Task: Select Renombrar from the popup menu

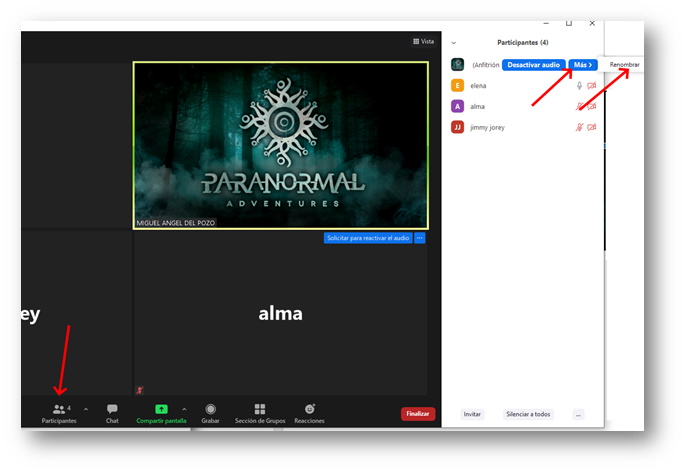Action: [x=624, y=65]
